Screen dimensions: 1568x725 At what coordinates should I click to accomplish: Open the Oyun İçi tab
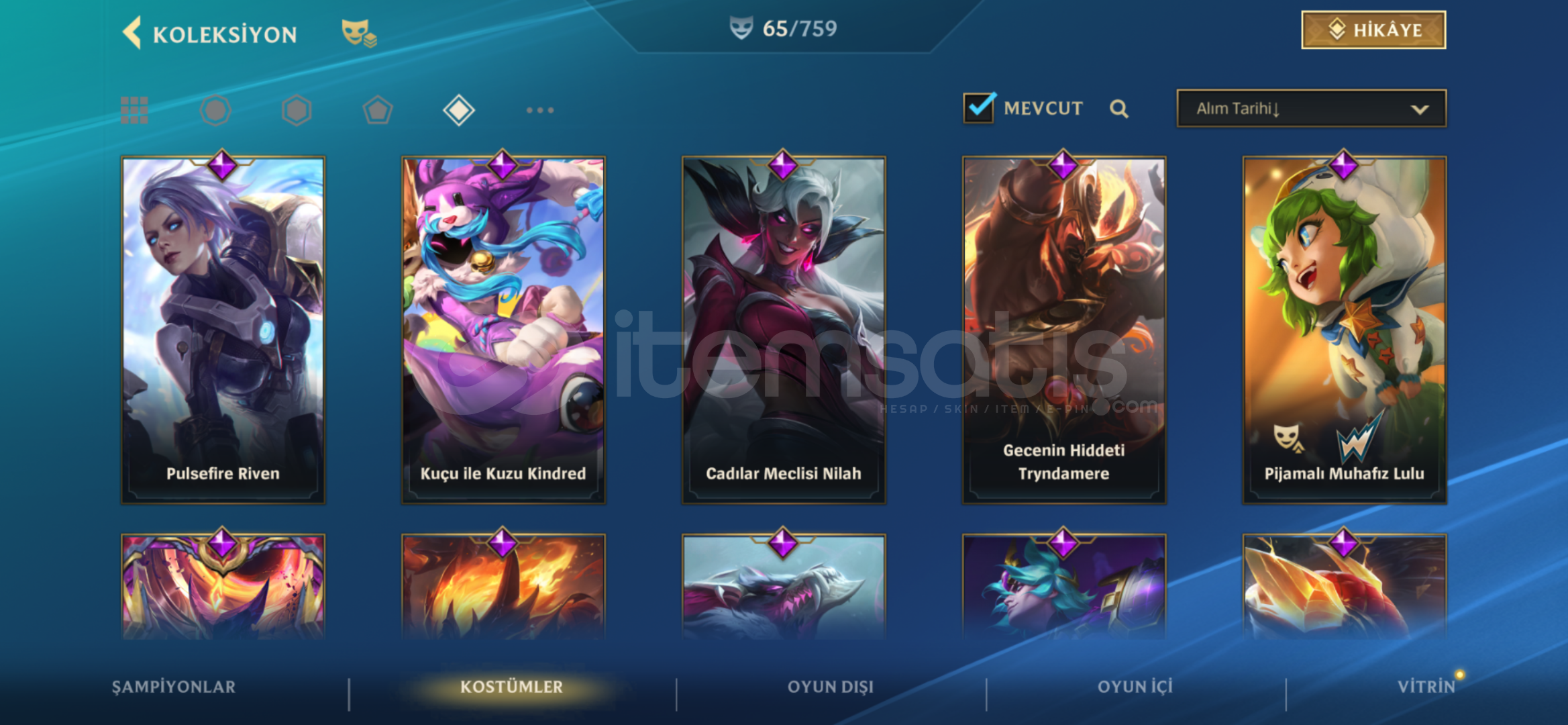click(1135, 687)
